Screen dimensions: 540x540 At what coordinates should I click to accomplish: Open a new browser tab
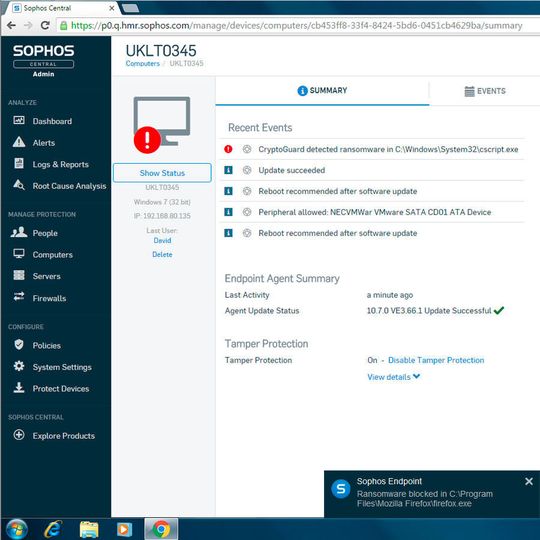pos(131,8)
